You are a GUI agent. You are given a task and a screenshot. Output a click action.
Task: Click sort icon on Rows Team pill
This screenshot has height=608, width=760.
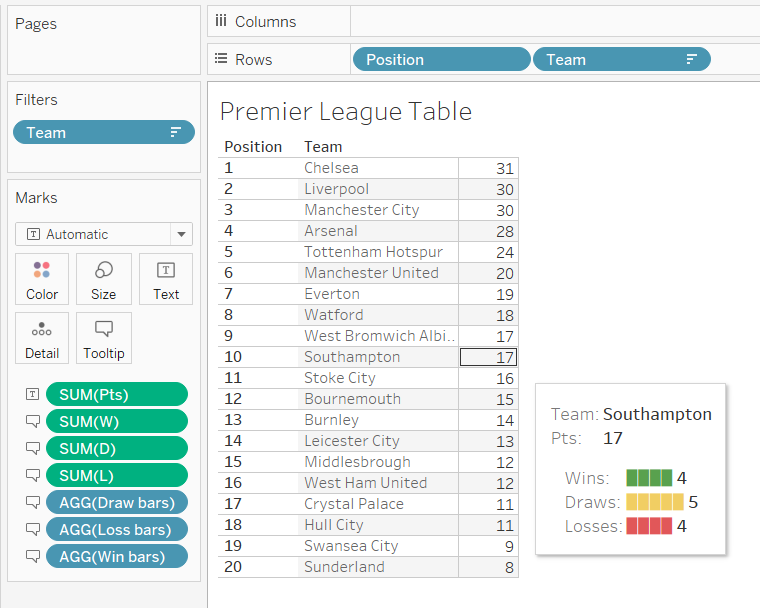(x=691, y=60)
